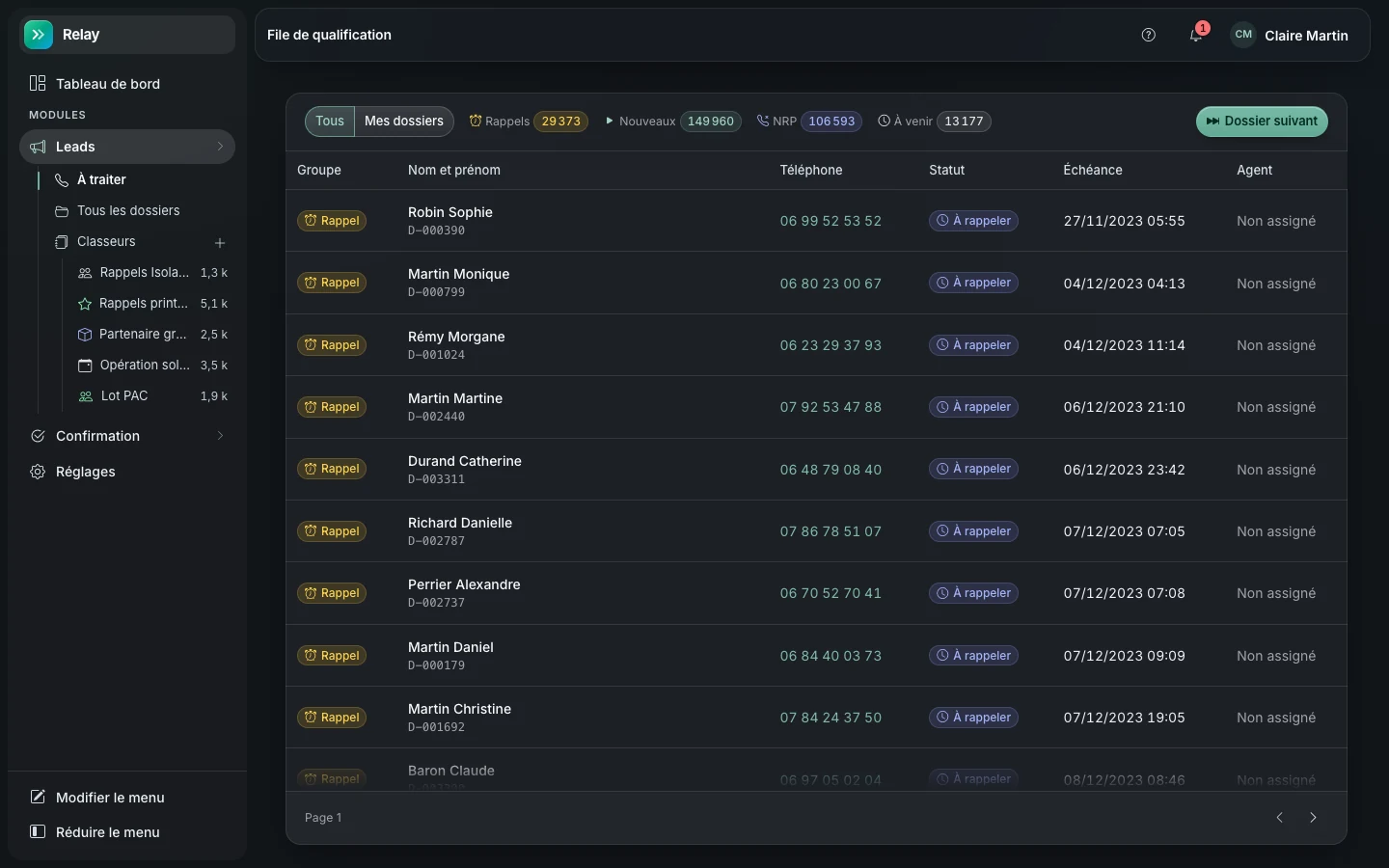Click the Tableau de bord dashboard icon
This screenshot has height=868, width=1389.
(38, 84)
